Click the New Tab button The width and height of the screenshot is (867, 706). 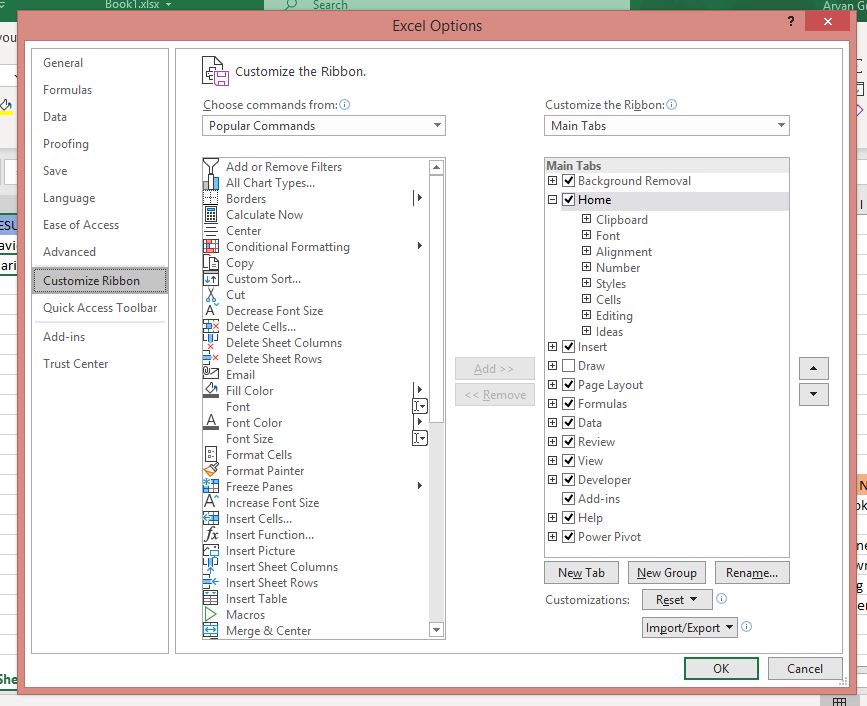coord(581,573)
